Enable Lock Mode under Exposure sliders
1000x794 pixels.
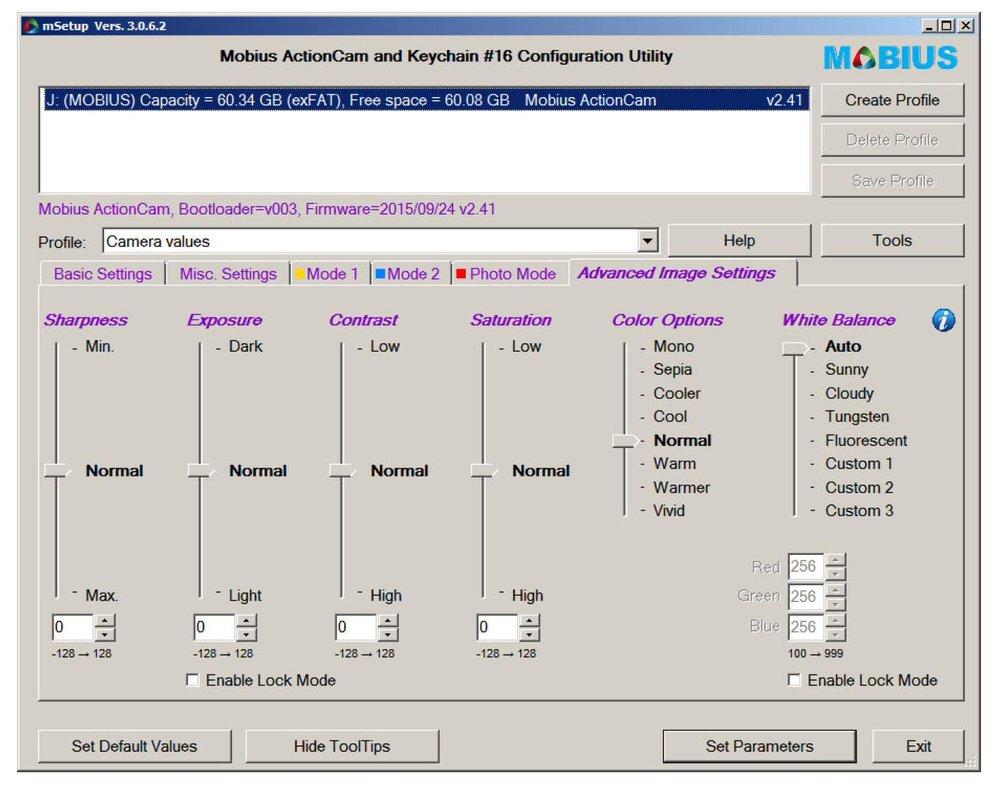[x=192, y=680]
